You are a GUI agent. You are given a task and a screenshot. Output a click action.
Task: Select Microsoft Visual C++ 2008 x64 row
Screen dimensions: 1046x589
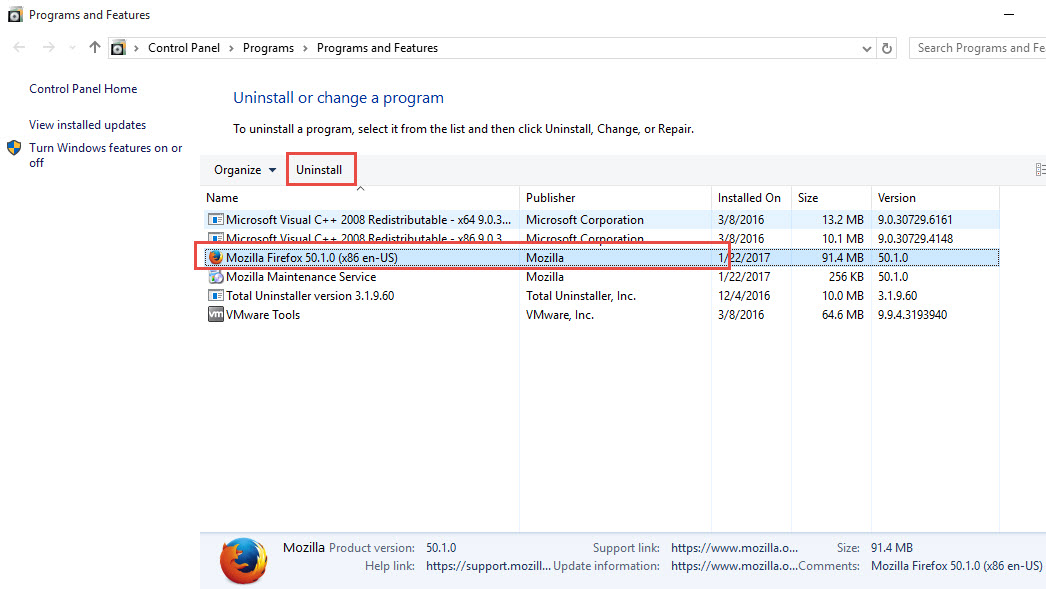602,219
